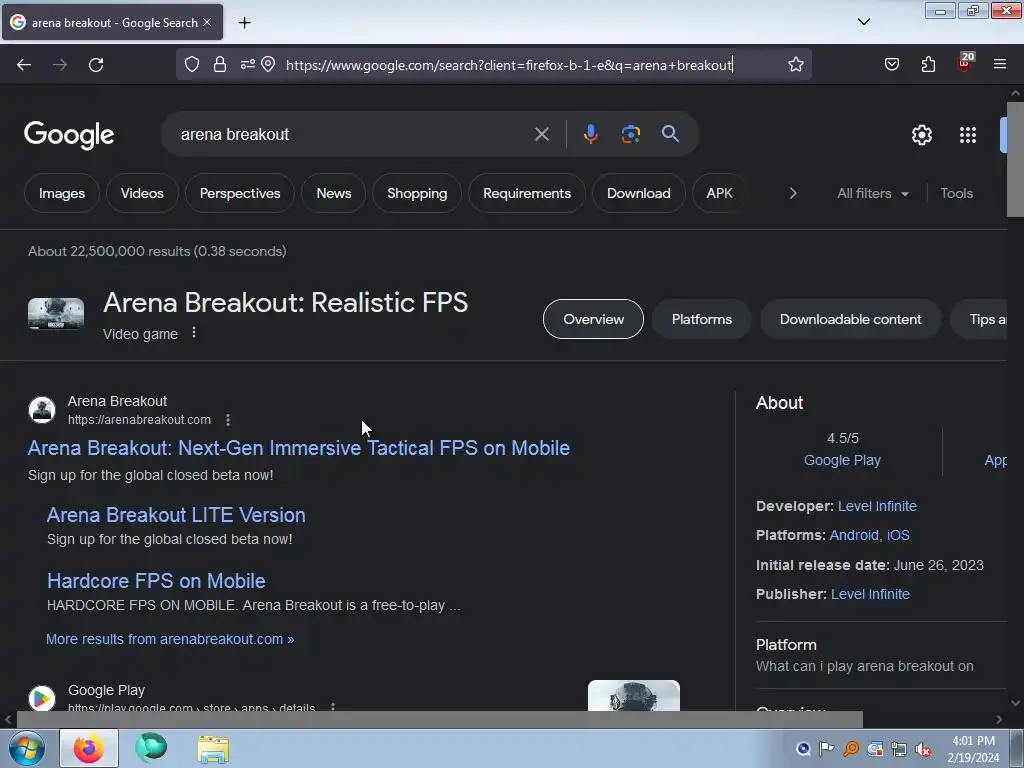1024x768 pixels.
Task: Click the Google Play result favicon
Action: [x=42, y=698]
